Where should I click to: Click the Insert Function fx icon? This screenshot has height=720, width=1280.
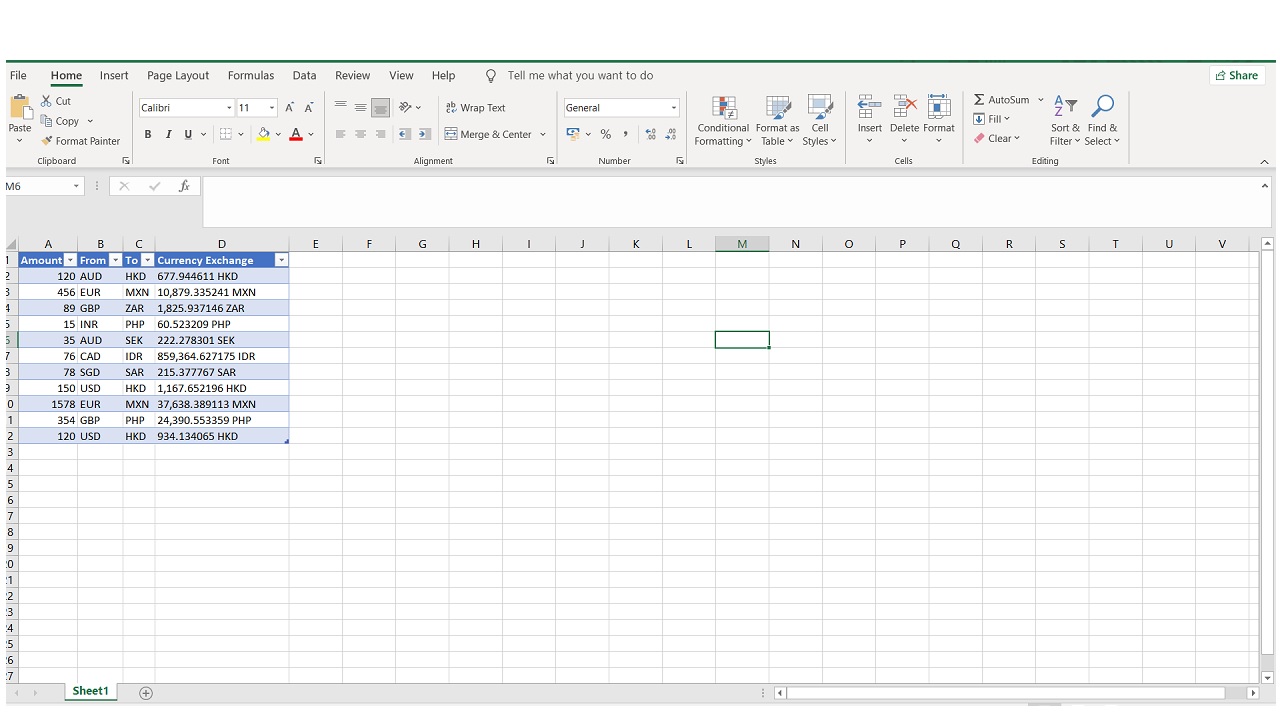pos(184,186)
